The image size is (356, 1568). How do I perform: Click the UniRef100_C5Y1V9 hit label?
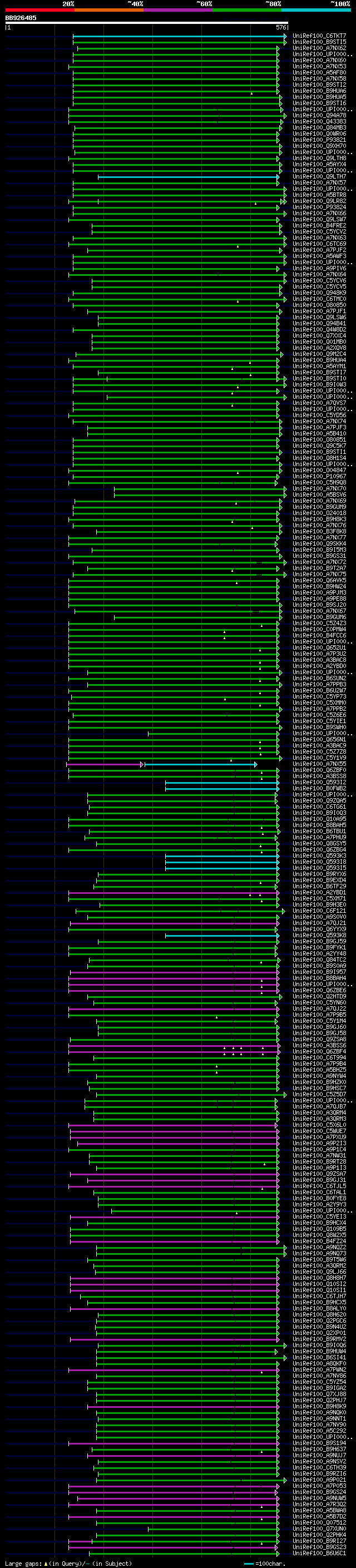point(319,758)
